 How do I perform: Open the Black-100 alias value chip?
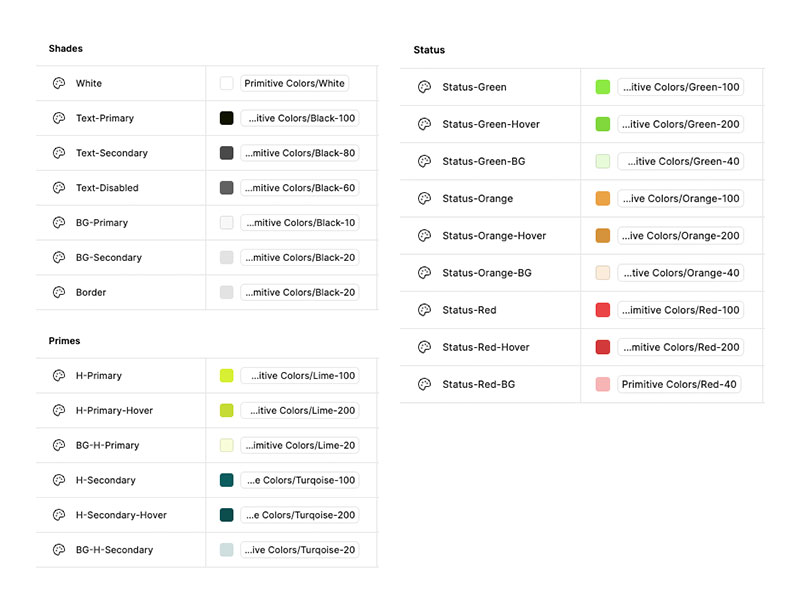click(x=299, y=119)
